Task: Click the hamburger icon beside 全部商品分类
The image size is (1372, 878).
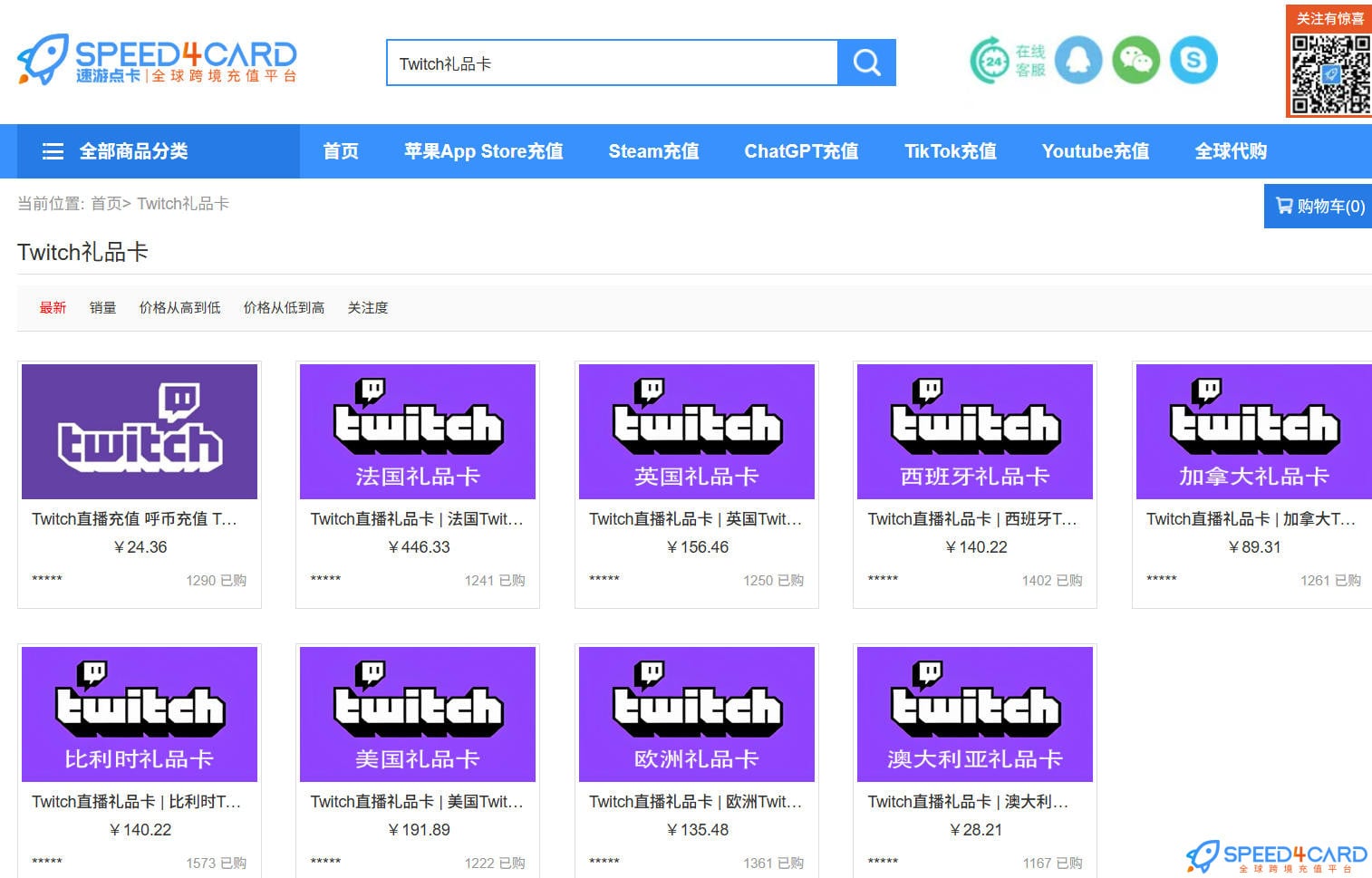Action: [x=53, y=151]
